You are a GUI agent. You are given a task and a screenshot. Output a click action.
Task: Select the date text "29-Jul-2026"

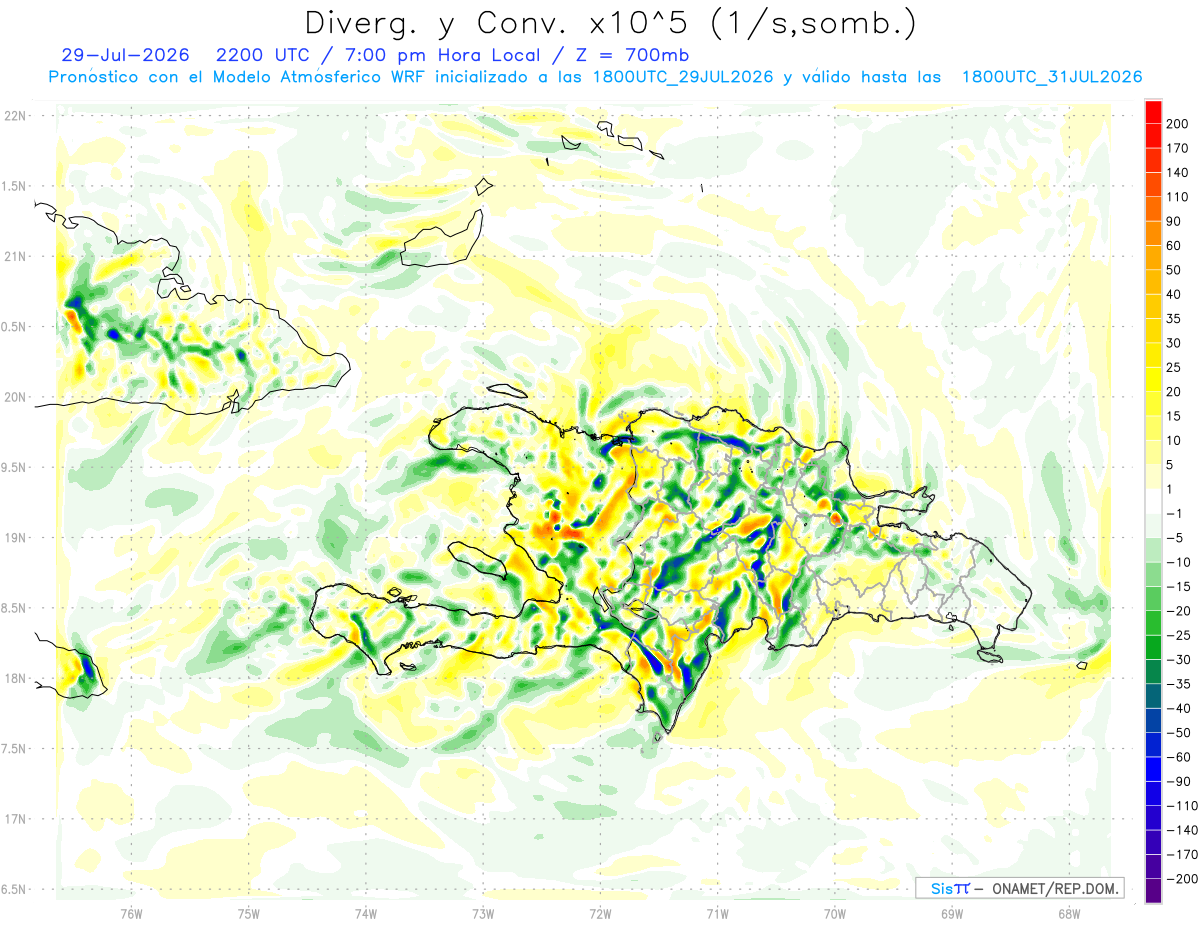125,55
